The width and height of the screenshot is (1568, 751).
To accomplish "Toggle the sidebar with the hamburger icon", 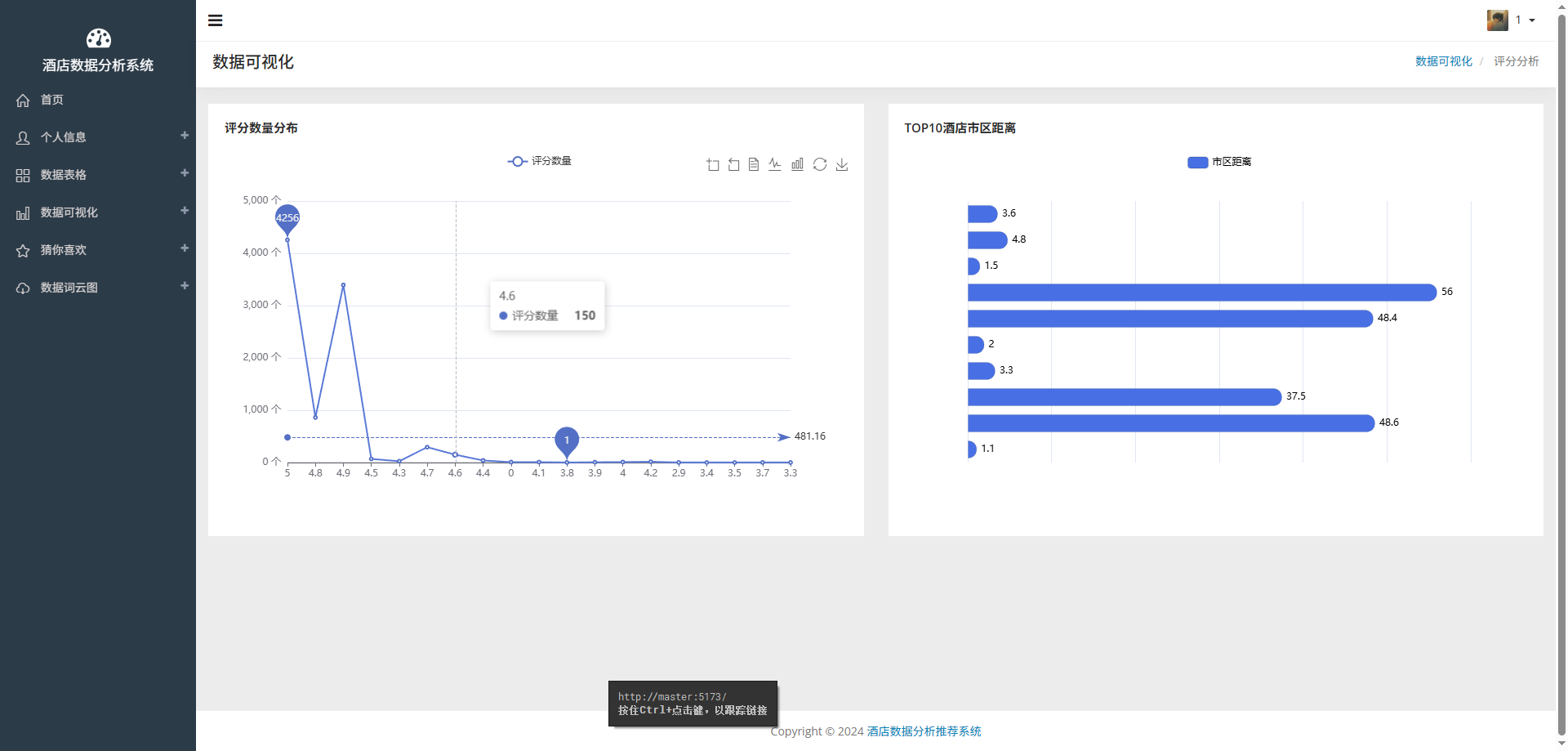I will point(216,20).
